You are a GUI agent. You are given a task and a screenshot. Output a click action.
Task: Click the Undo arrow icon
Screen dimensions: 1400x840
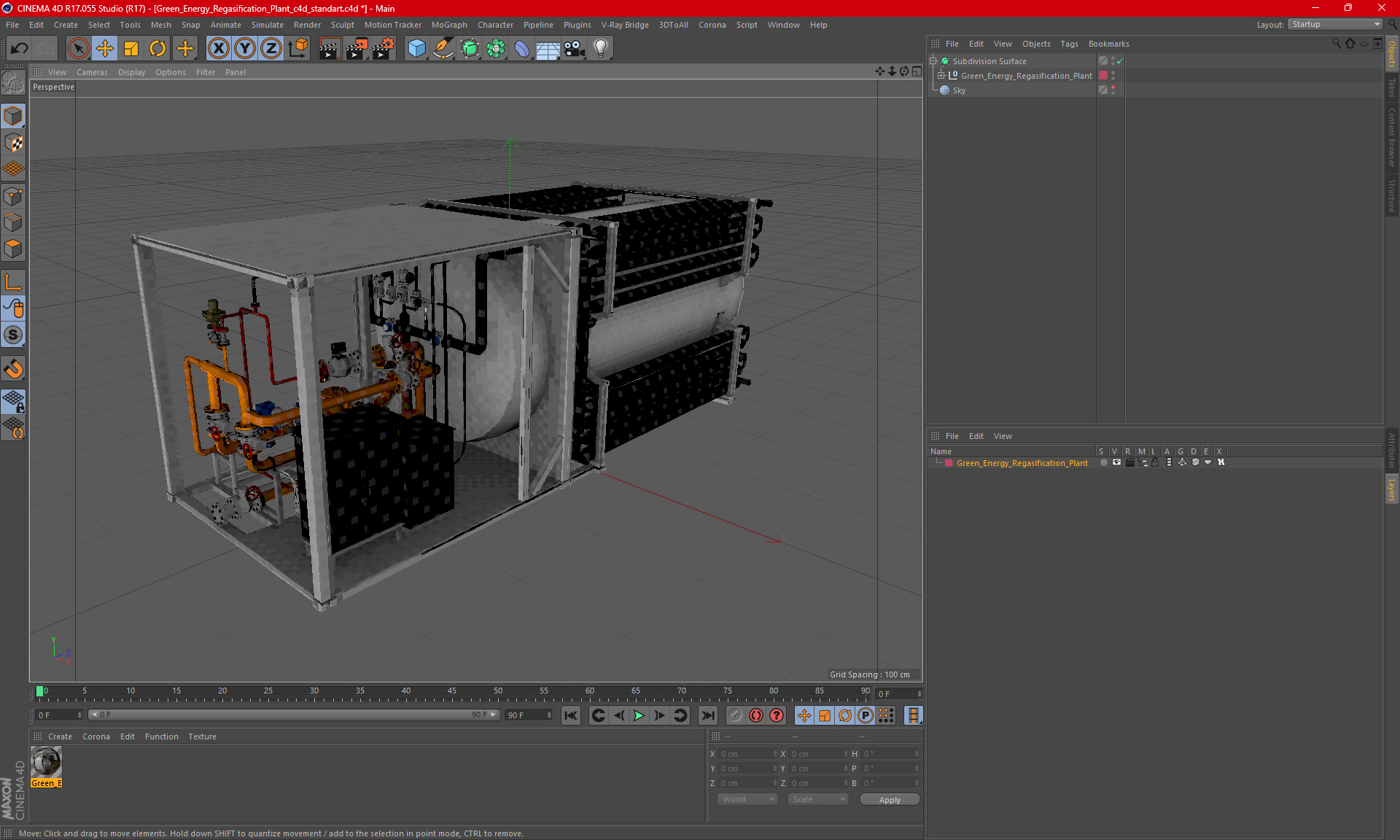coord(19,49)
